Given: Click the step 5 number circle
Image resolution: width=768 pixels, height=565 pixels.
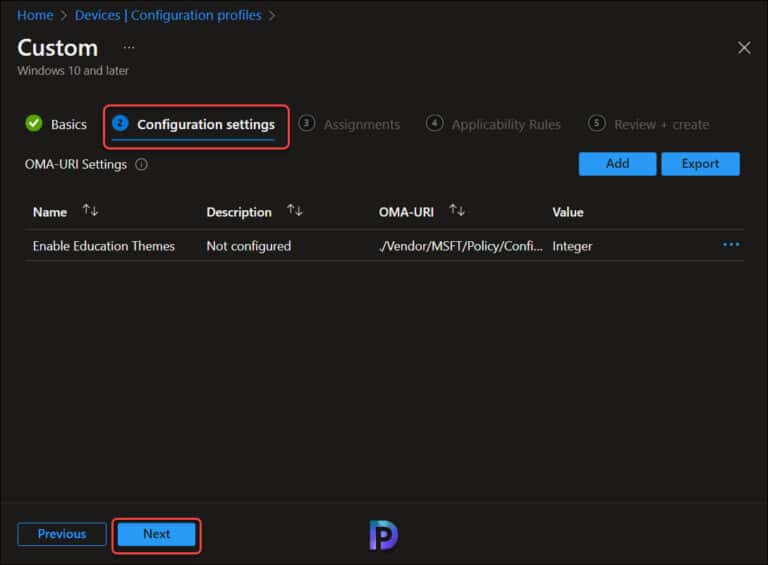Looking at the screenshot, I should [x=597, y=123].
